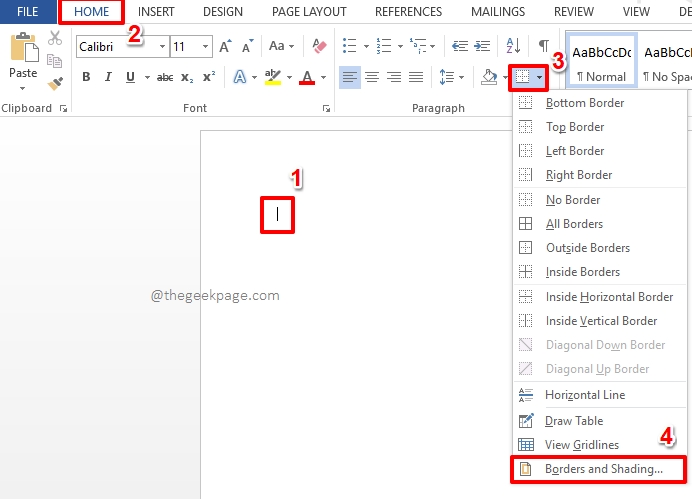Open bullet library dropdown arrow

point(366,46)
